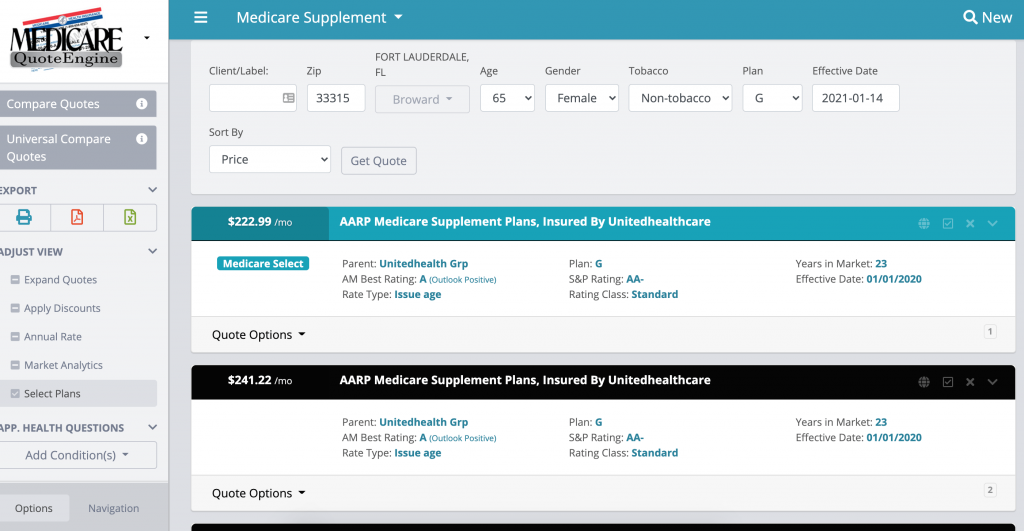Open the Plan dropdown showing G
1024x531 pixels.
[x=772, y=98]
